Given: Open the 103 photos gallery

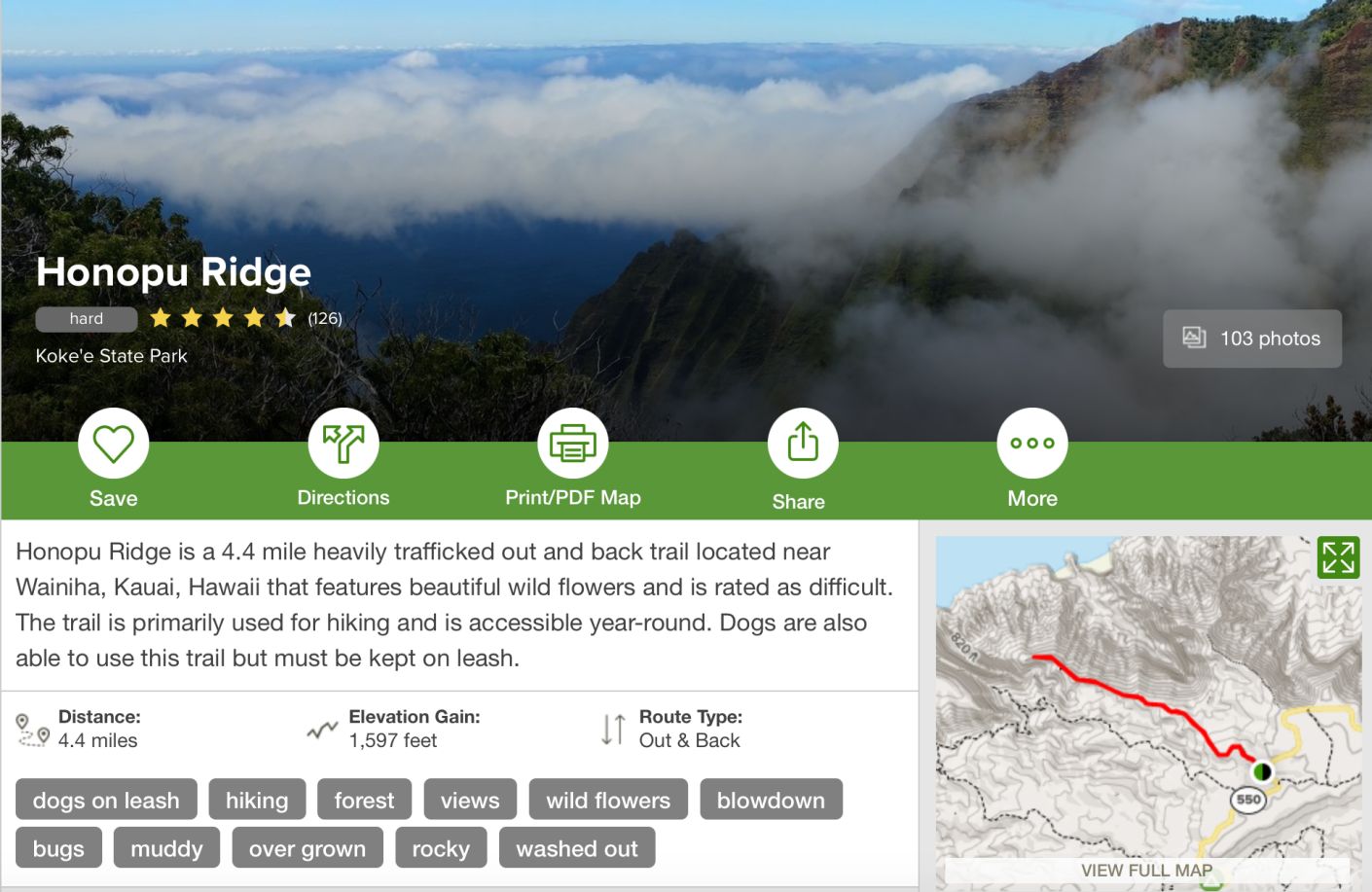Looking at the screenshot, I should (1252, 339).
